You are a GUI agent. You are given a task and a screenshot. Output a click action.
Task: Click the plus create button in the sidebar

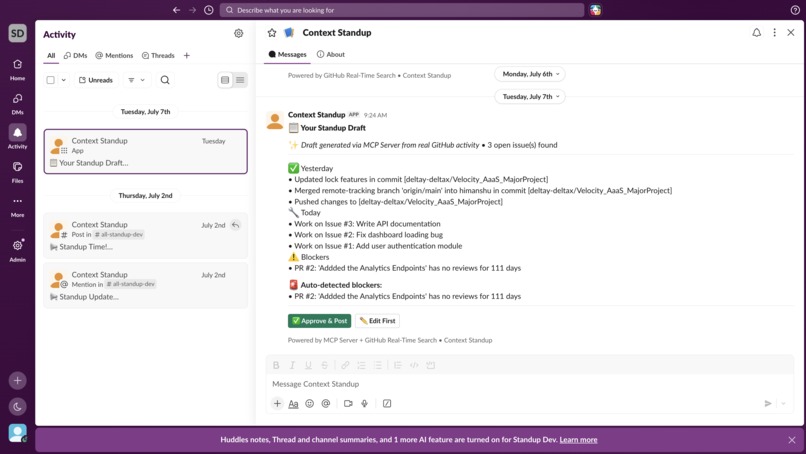(17, 380)
